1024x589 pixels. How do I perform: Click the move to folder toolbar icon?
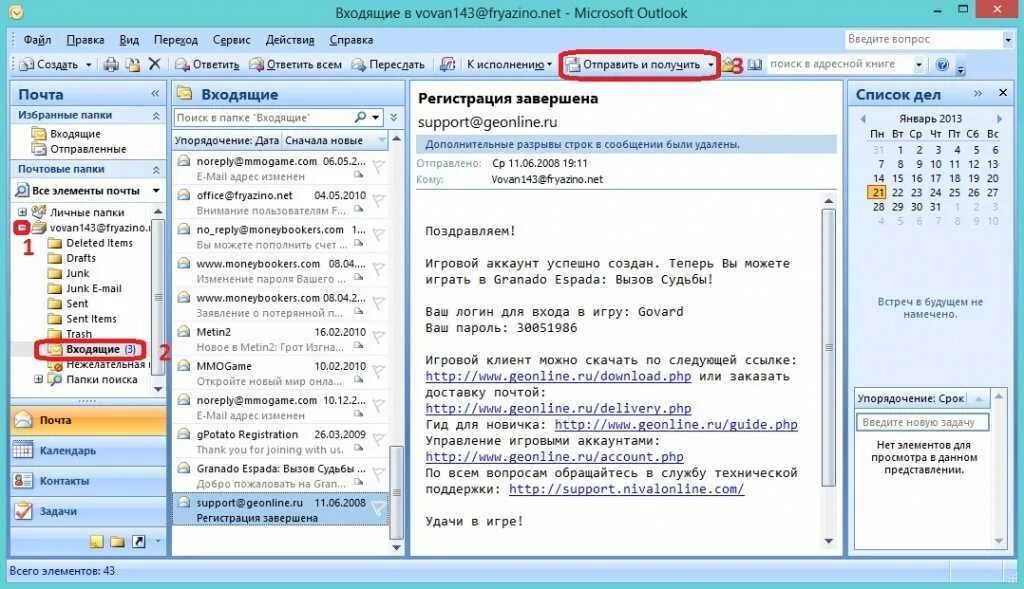[133, 64]
